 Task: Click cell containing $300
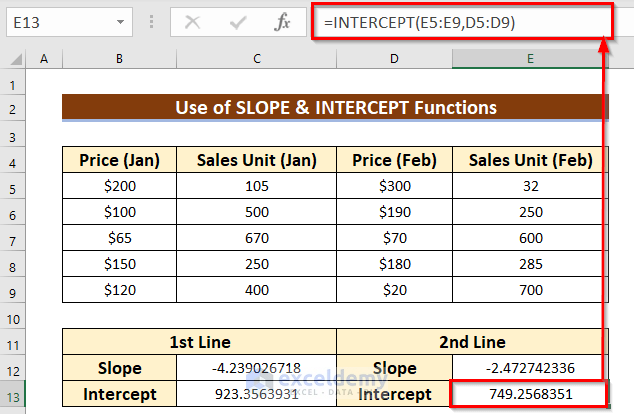click(x=394, y=186)
